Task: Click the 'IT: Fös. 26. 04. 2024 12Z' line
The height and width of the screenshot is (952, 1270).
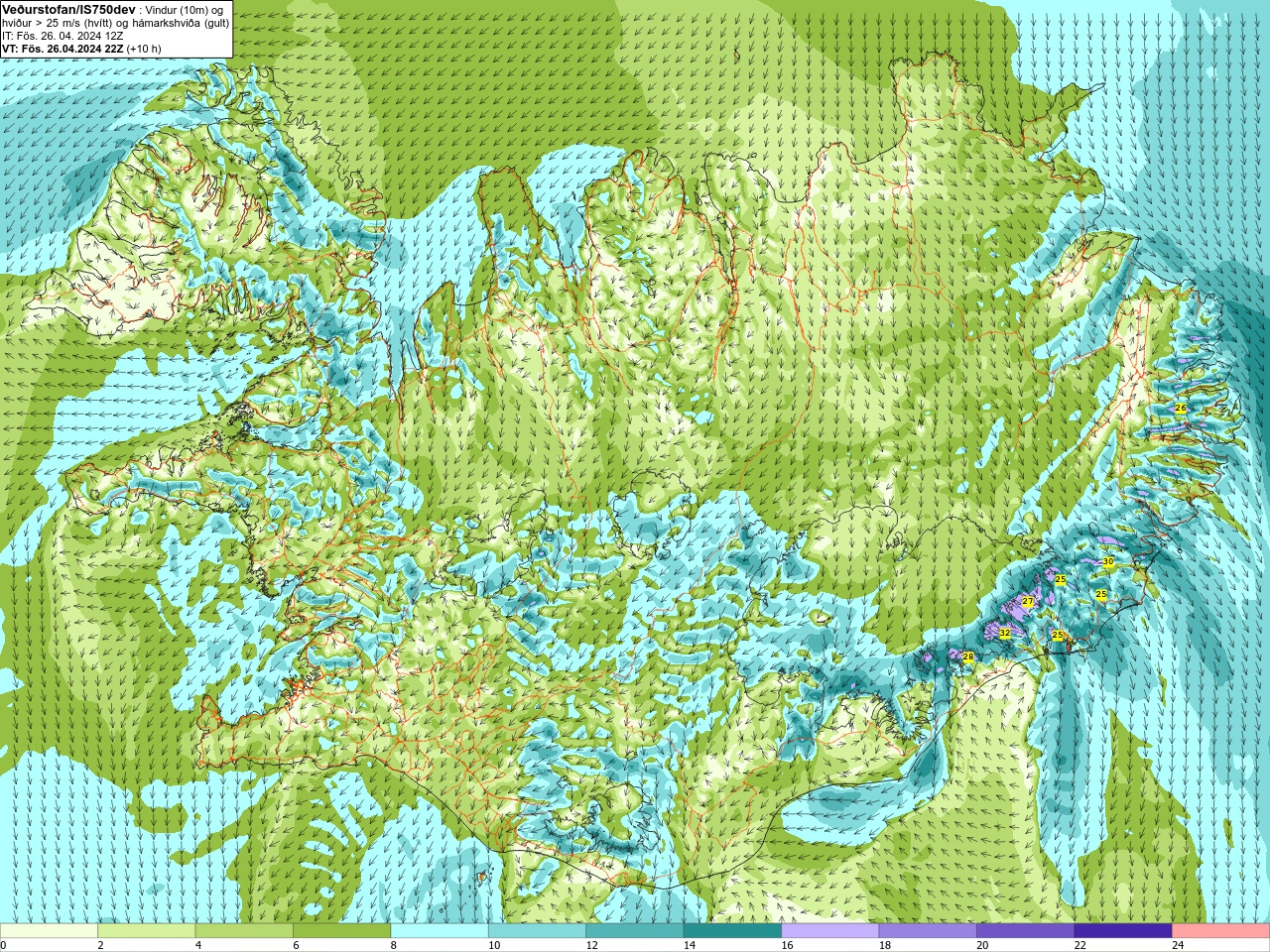Action: pos(63,36)
